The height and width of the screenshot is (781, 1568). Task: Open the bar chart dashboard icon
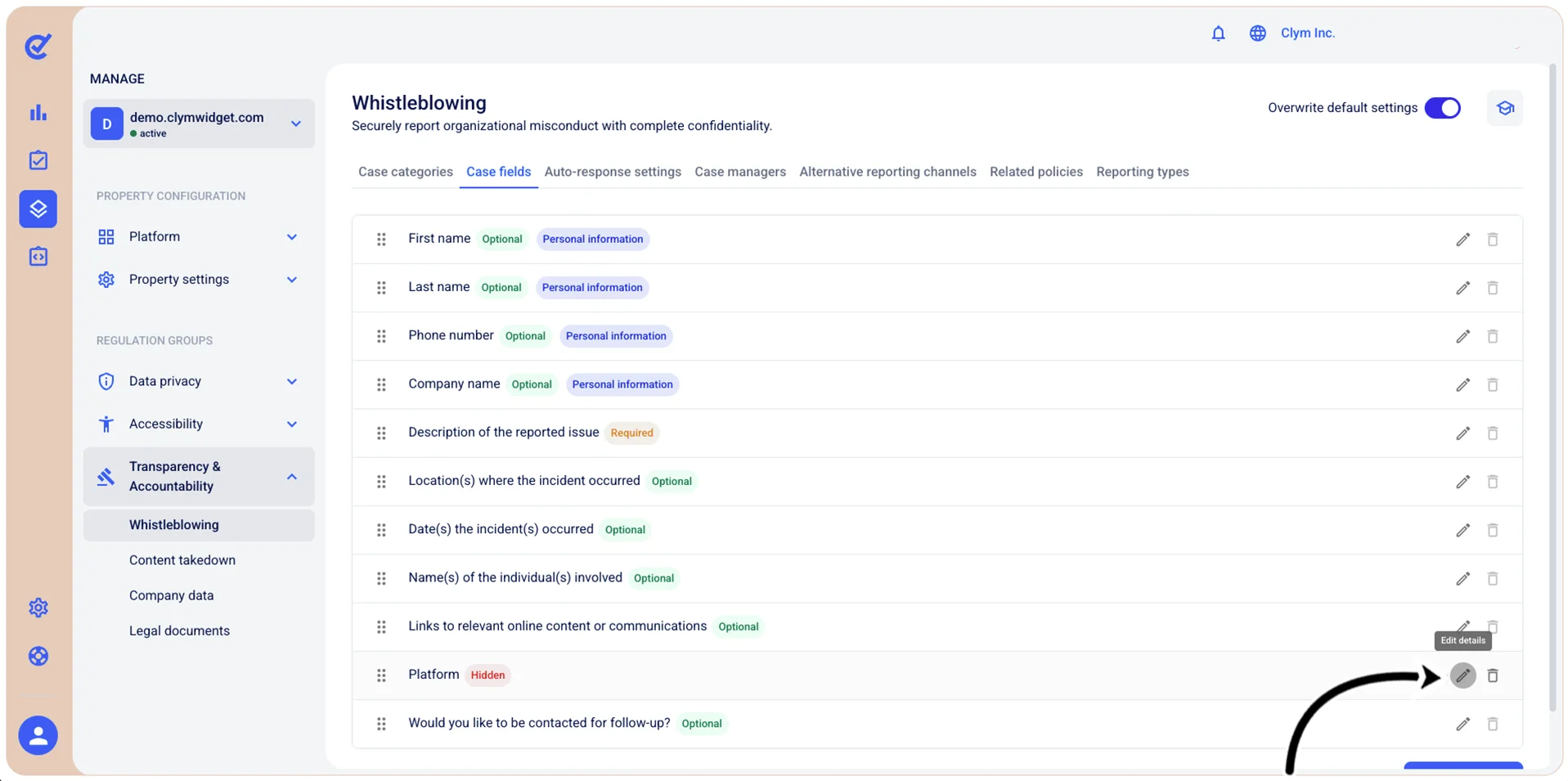38,113
